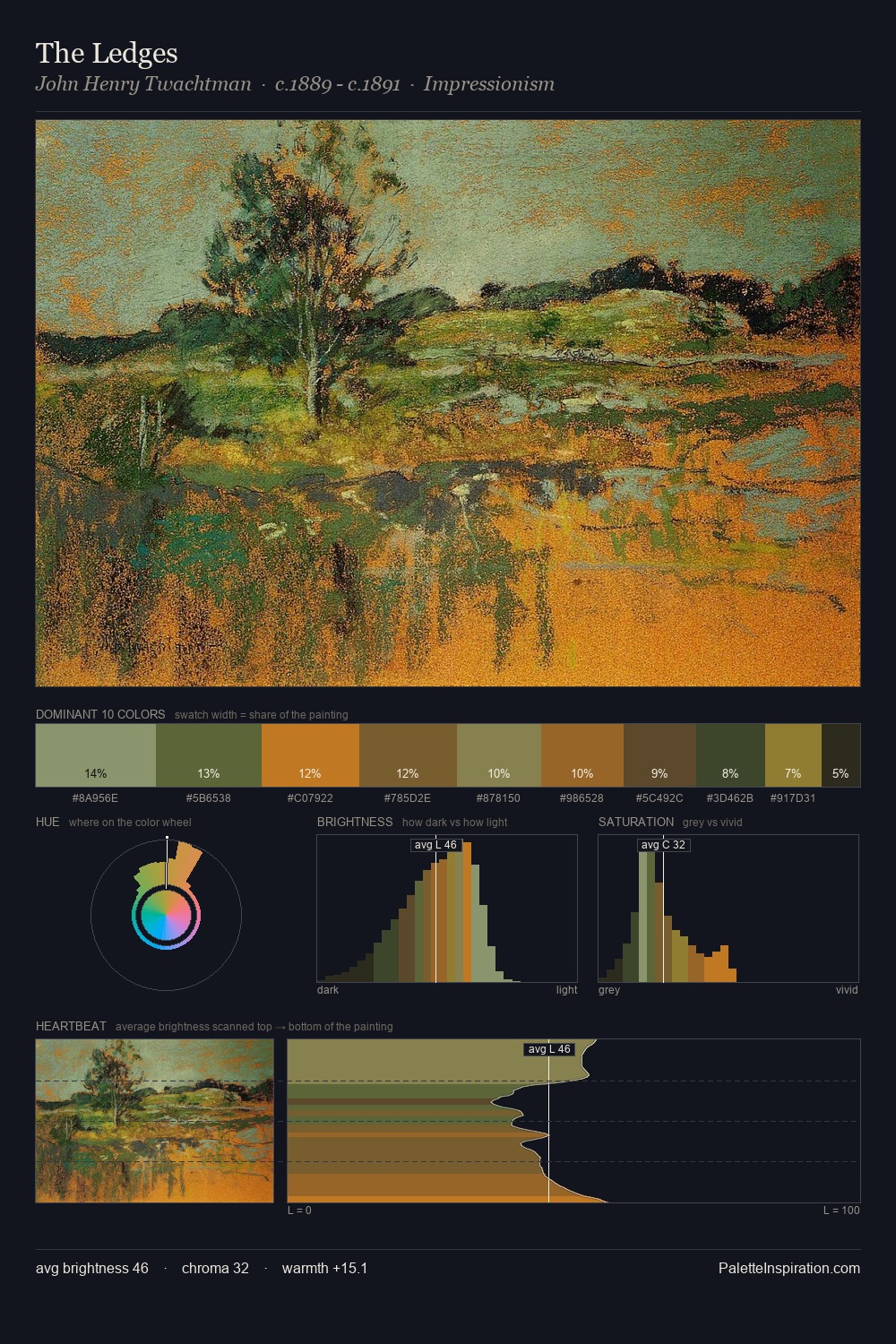Click the 'L = 0' axis label
Screen dimensions: 896x1344
click(x=299, y=1210)
